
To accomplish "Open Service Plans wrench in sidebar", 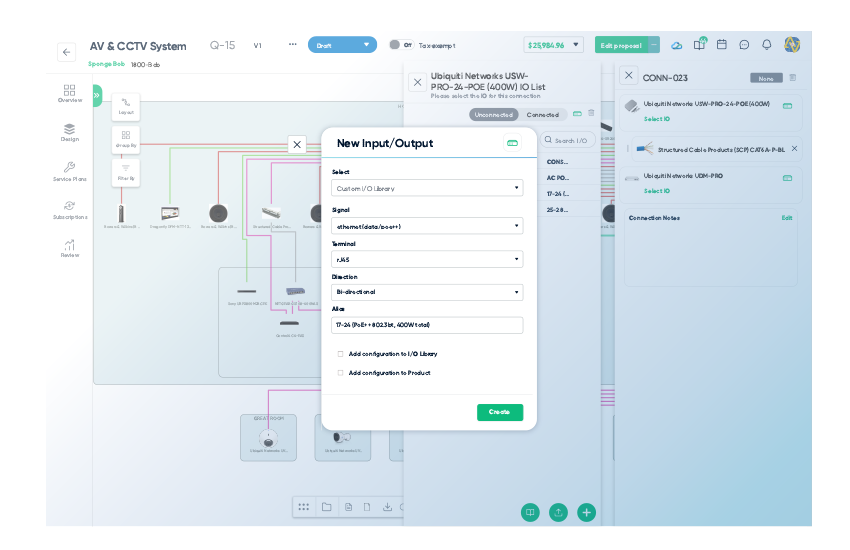I will coord(69,168).
